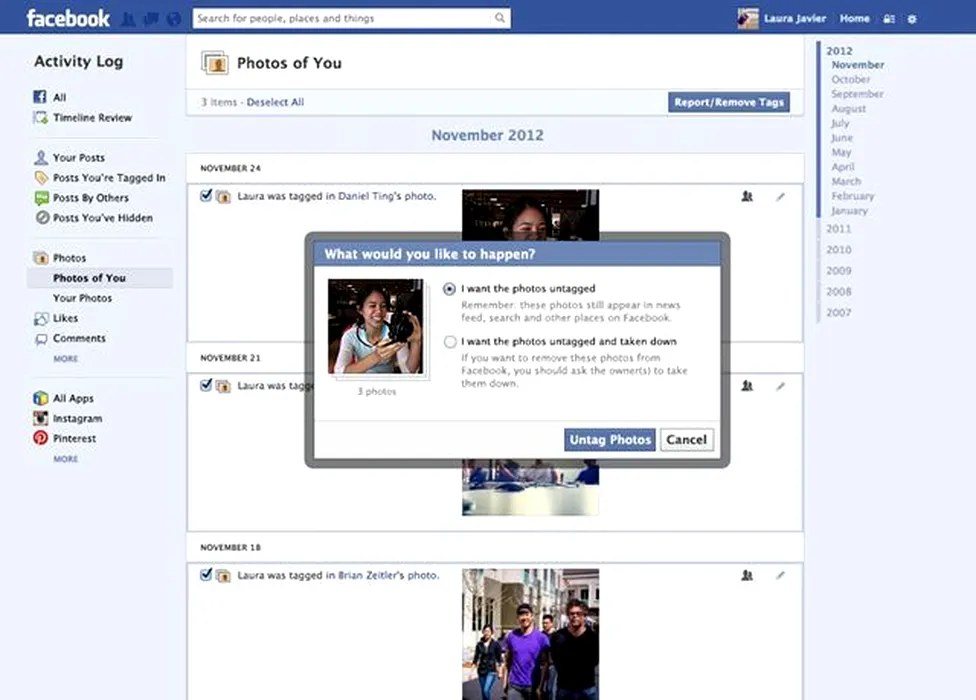
Task: Select 'I want the photos untagged' option
Action: (450, 289)
